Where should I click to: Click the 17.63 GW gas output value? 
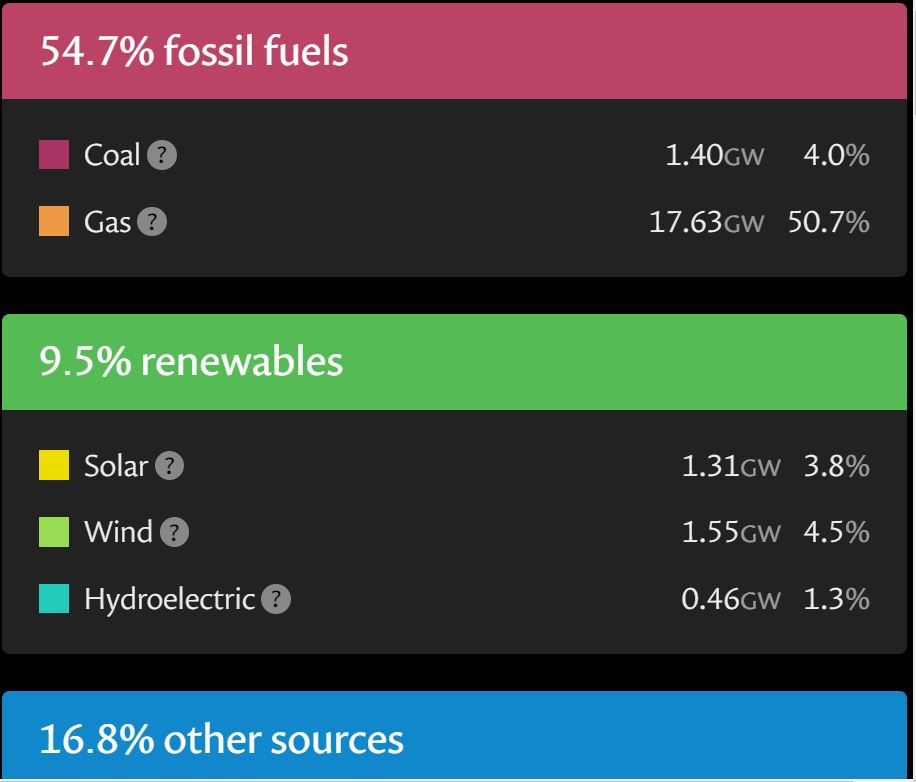tap(706, 222)
